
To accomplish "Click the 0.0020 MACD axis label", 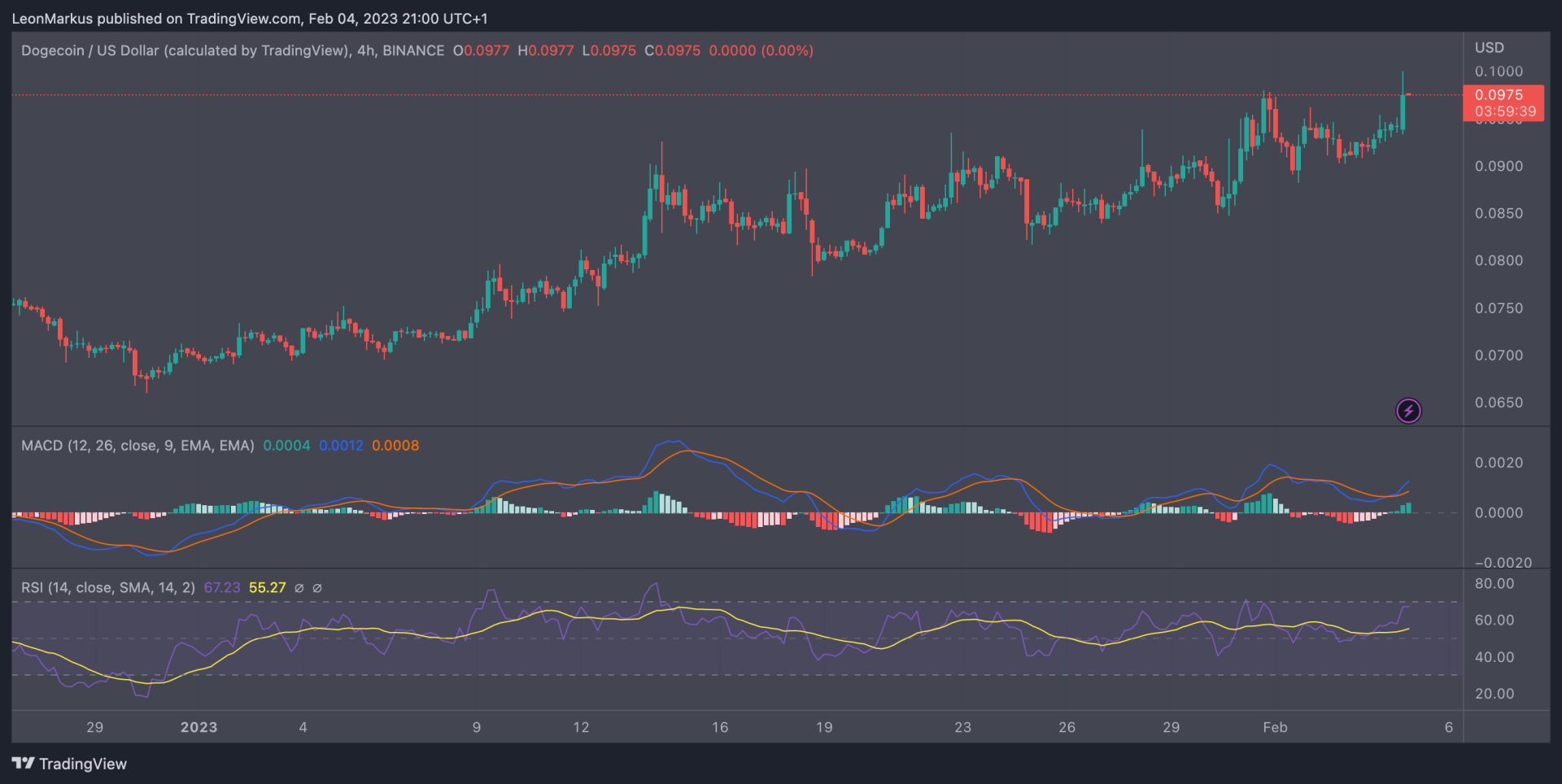I will tap(1499, 463).
